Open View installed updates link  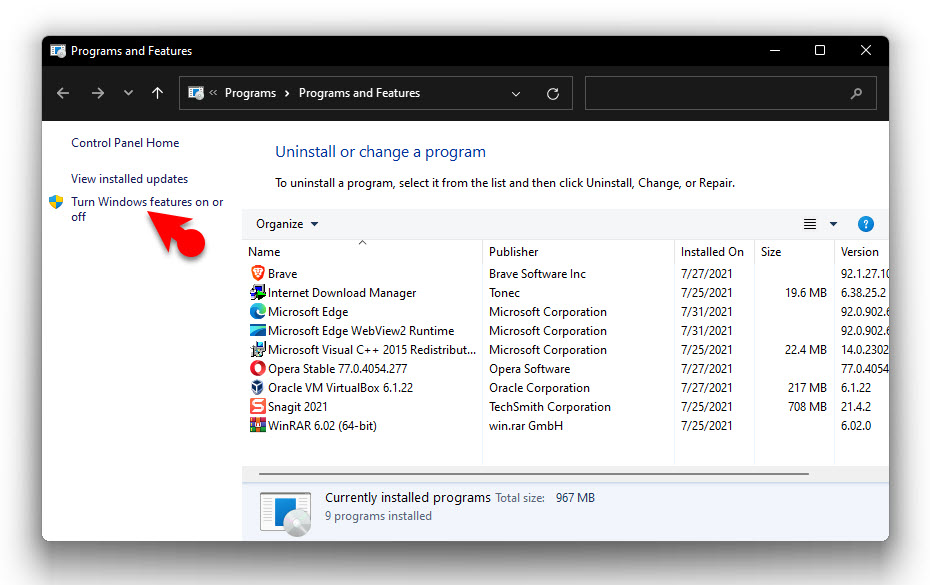129,179
